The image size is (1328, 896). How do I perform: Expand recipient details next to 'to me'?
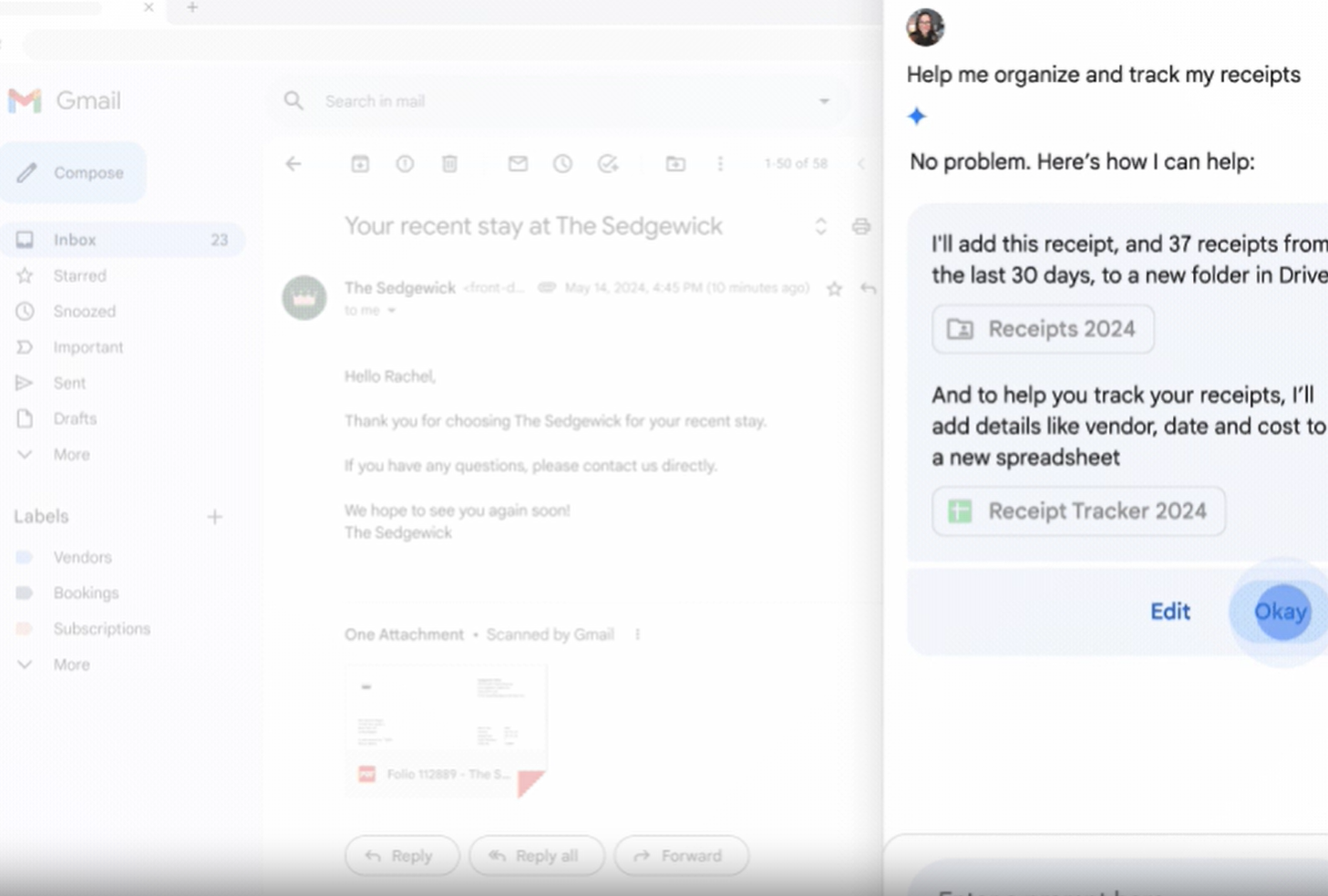coord(392,311)
